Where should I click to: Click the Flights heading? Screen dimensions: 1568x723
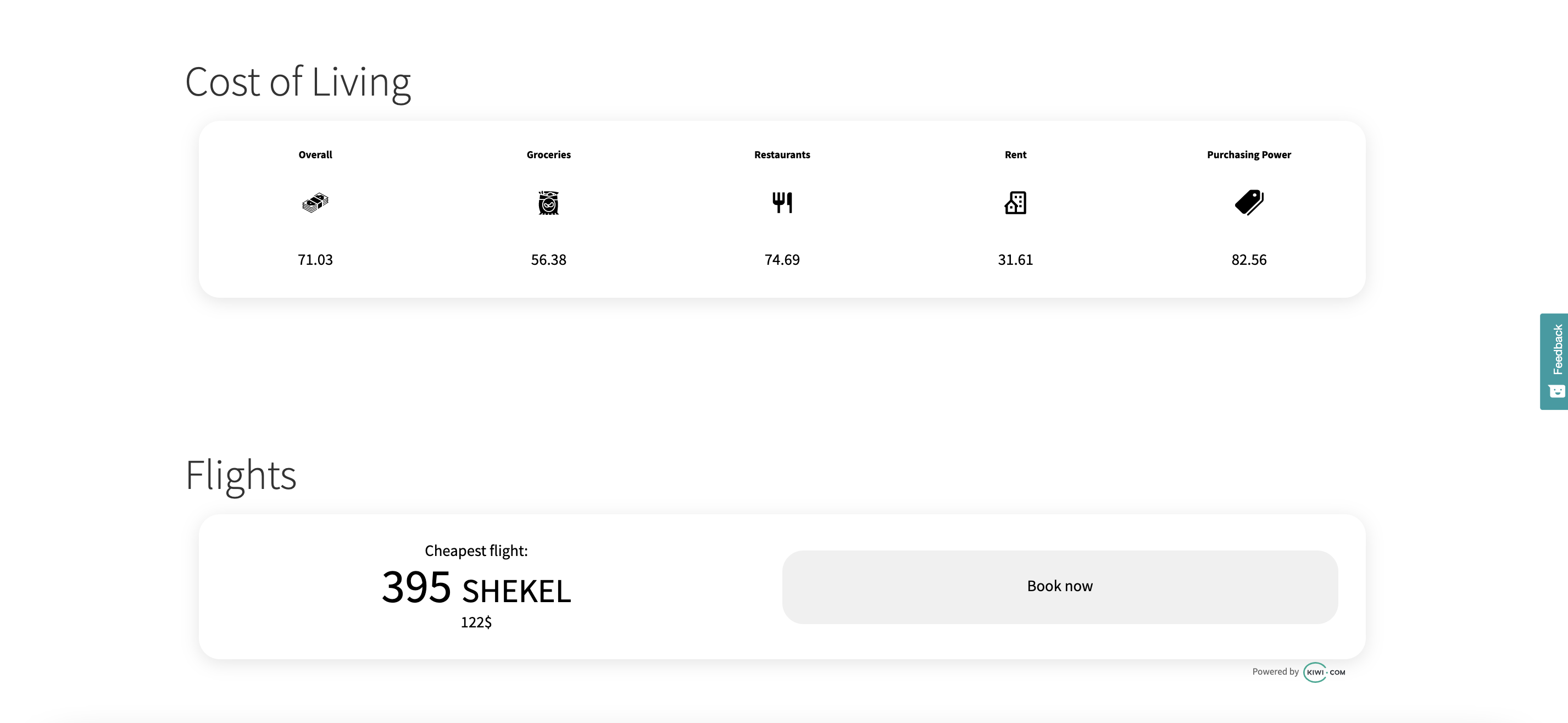[241, 475]
